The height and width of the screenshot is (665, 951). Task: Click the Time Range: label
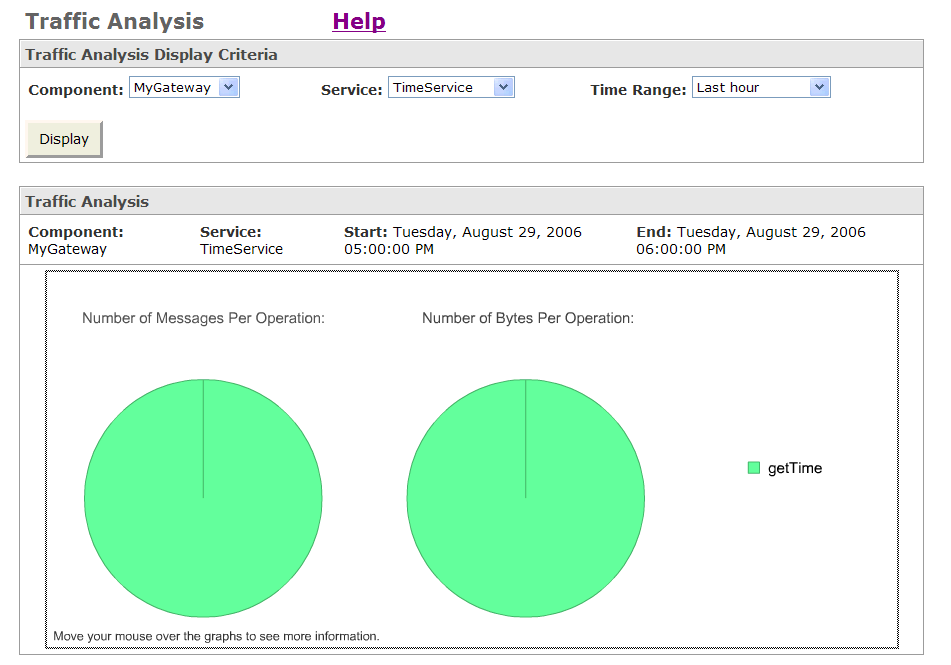tap(639, 90)
